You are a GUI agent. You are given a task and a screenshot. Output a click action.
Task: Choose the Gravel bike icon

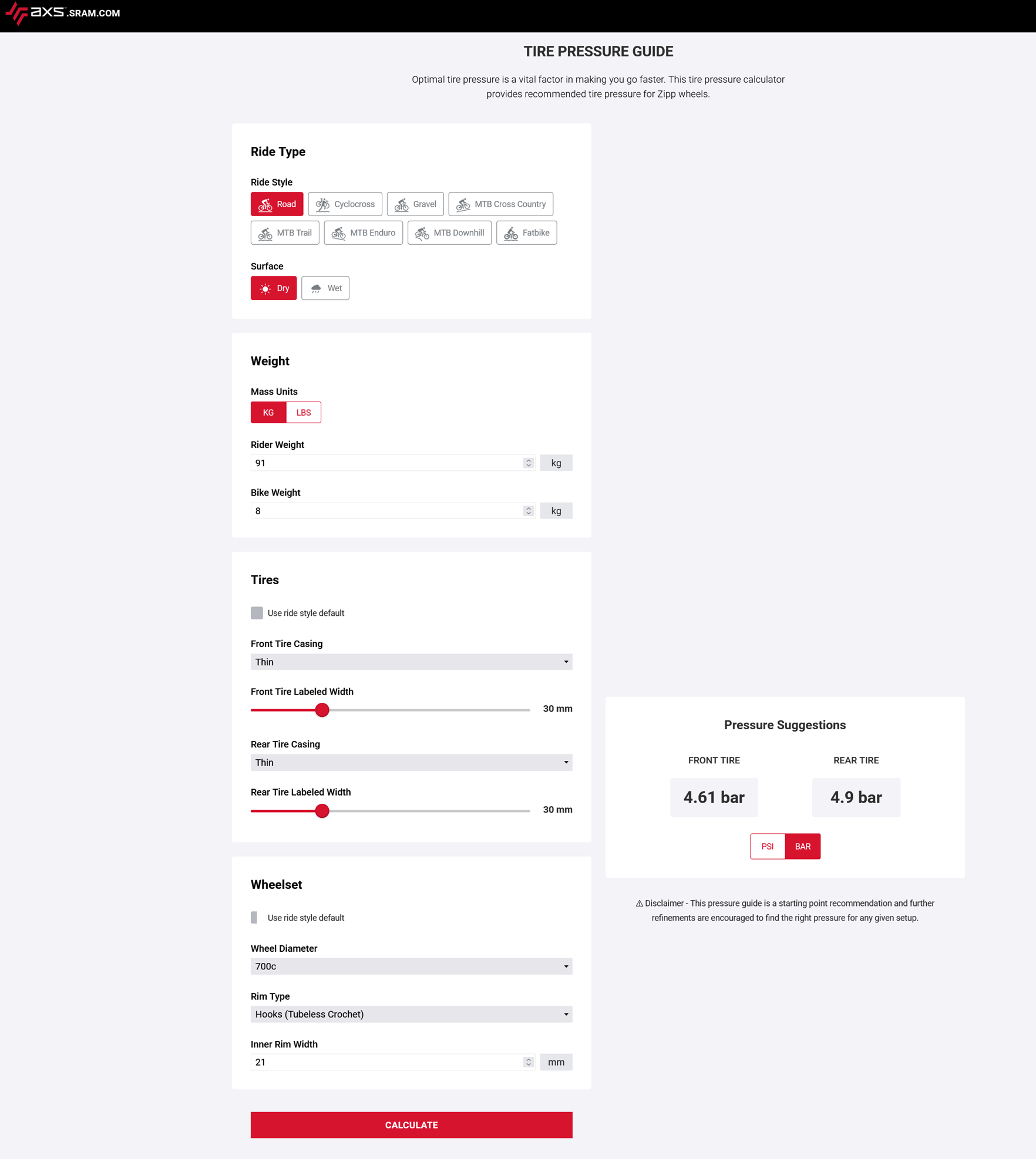coord(401,204)
